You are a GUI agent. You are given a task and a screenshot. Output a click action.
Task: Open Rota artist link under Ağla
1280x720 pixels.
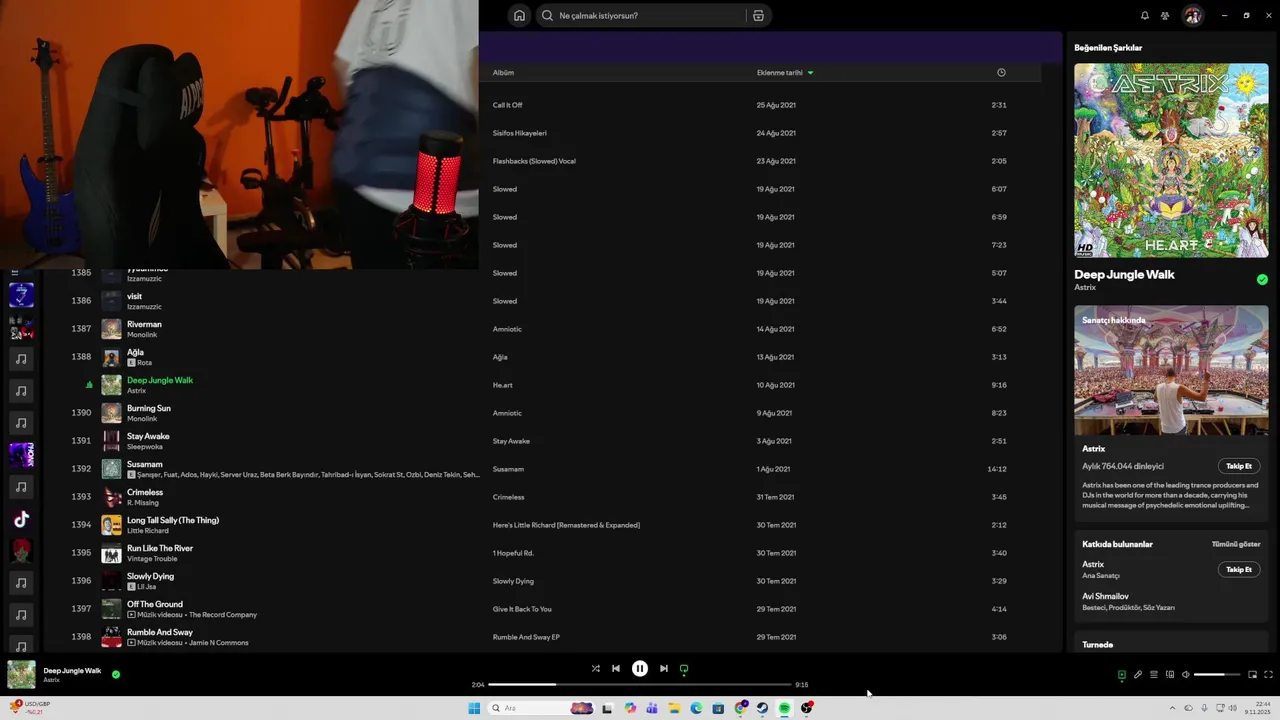(x=144, y=362)
